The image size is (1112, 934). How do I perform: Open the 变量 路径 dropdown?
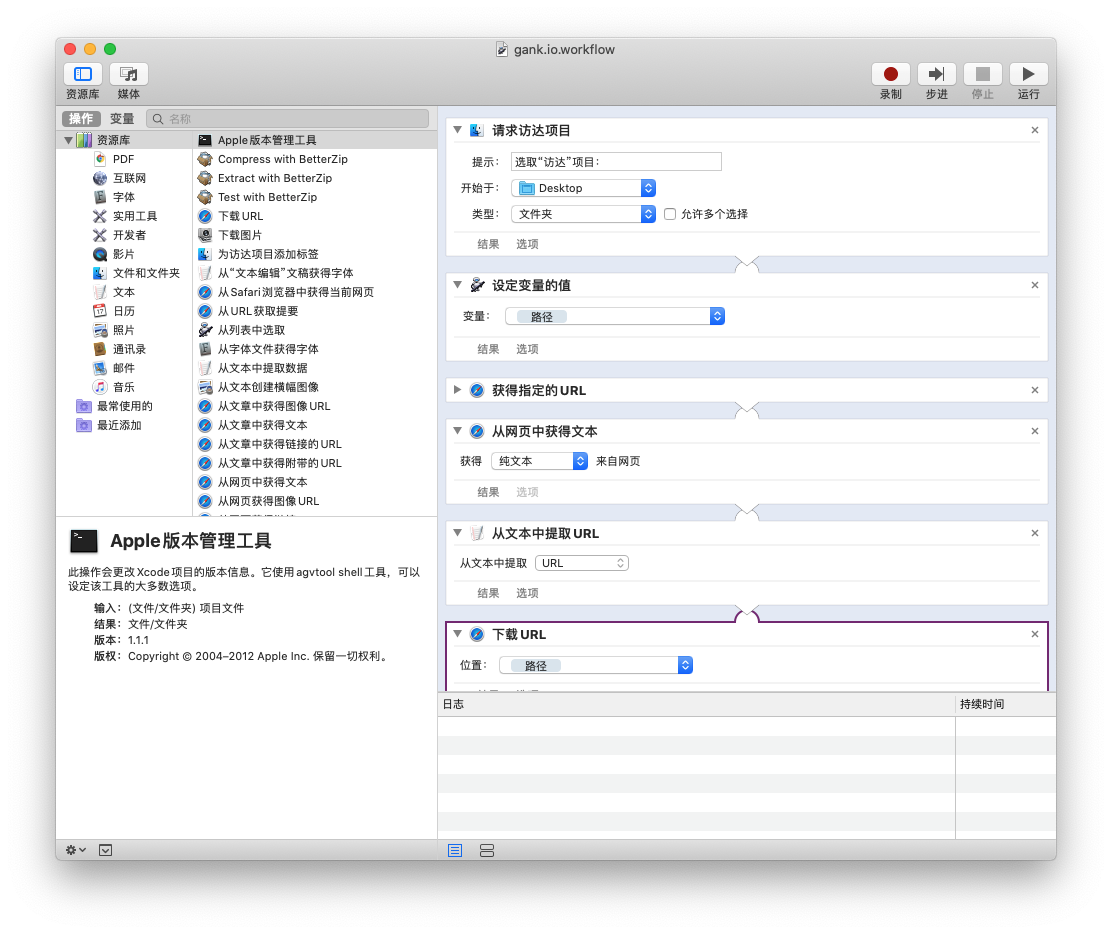coord(615,316)
